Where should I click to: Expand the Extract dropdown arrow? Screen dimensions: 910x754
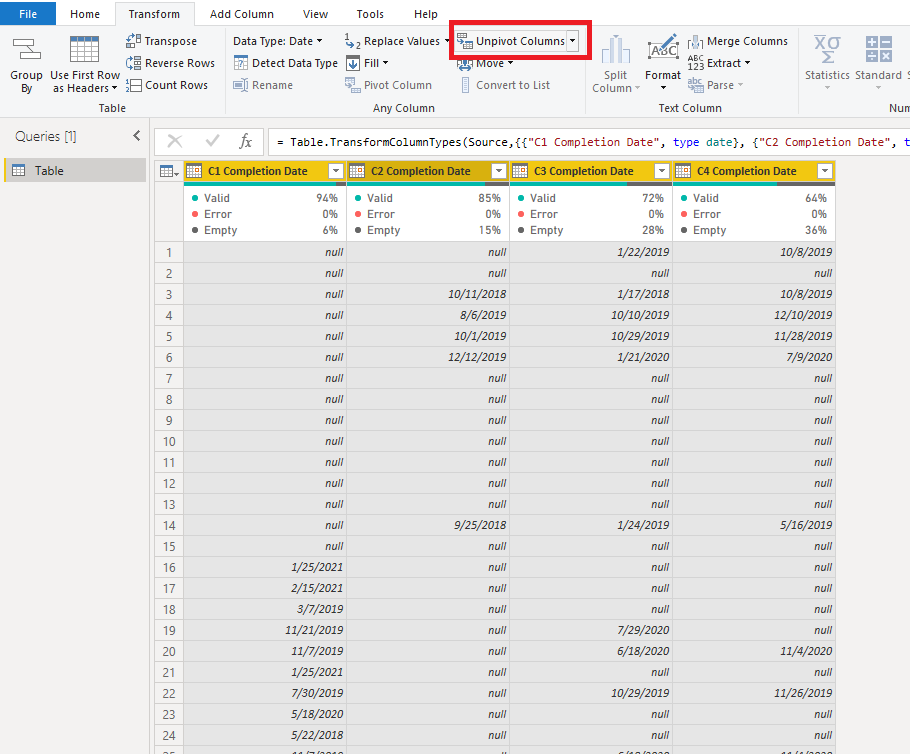[747, 63]
